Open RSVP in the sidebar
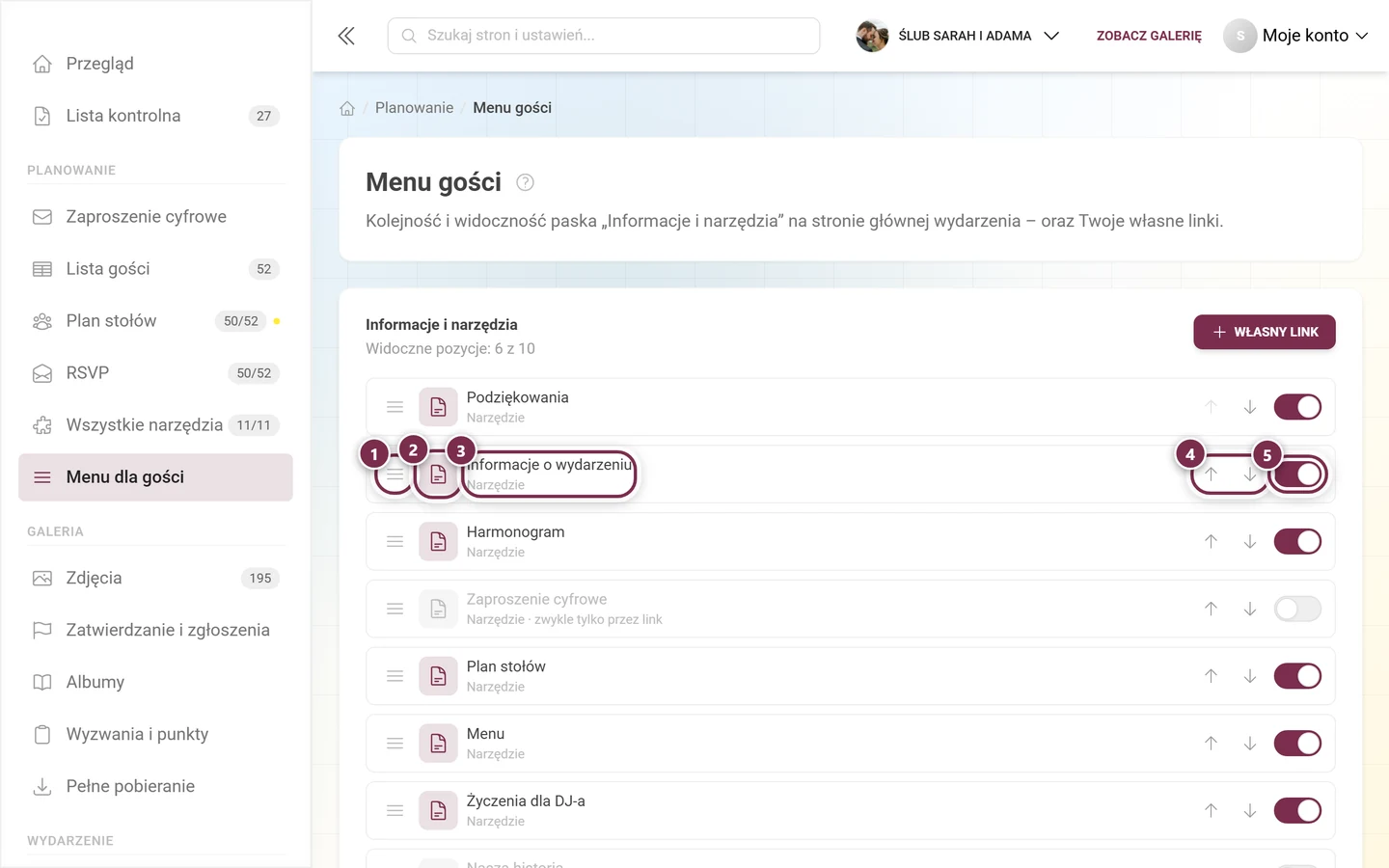This screenshot has height=868, width=1389. (x=155, y=373)
